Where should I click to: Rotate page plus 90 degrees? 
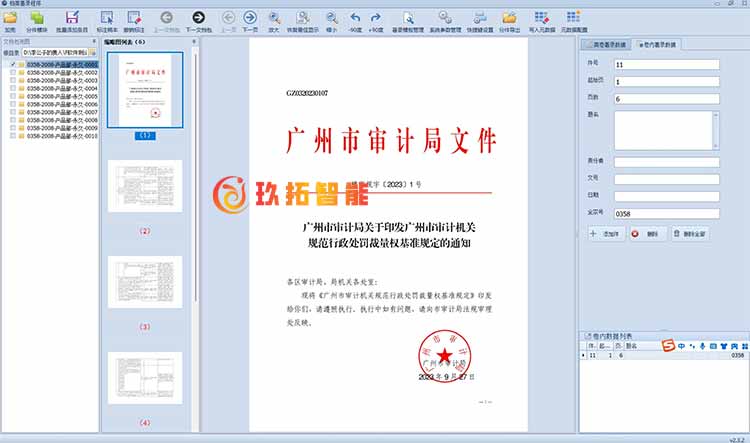pos(376,18)
